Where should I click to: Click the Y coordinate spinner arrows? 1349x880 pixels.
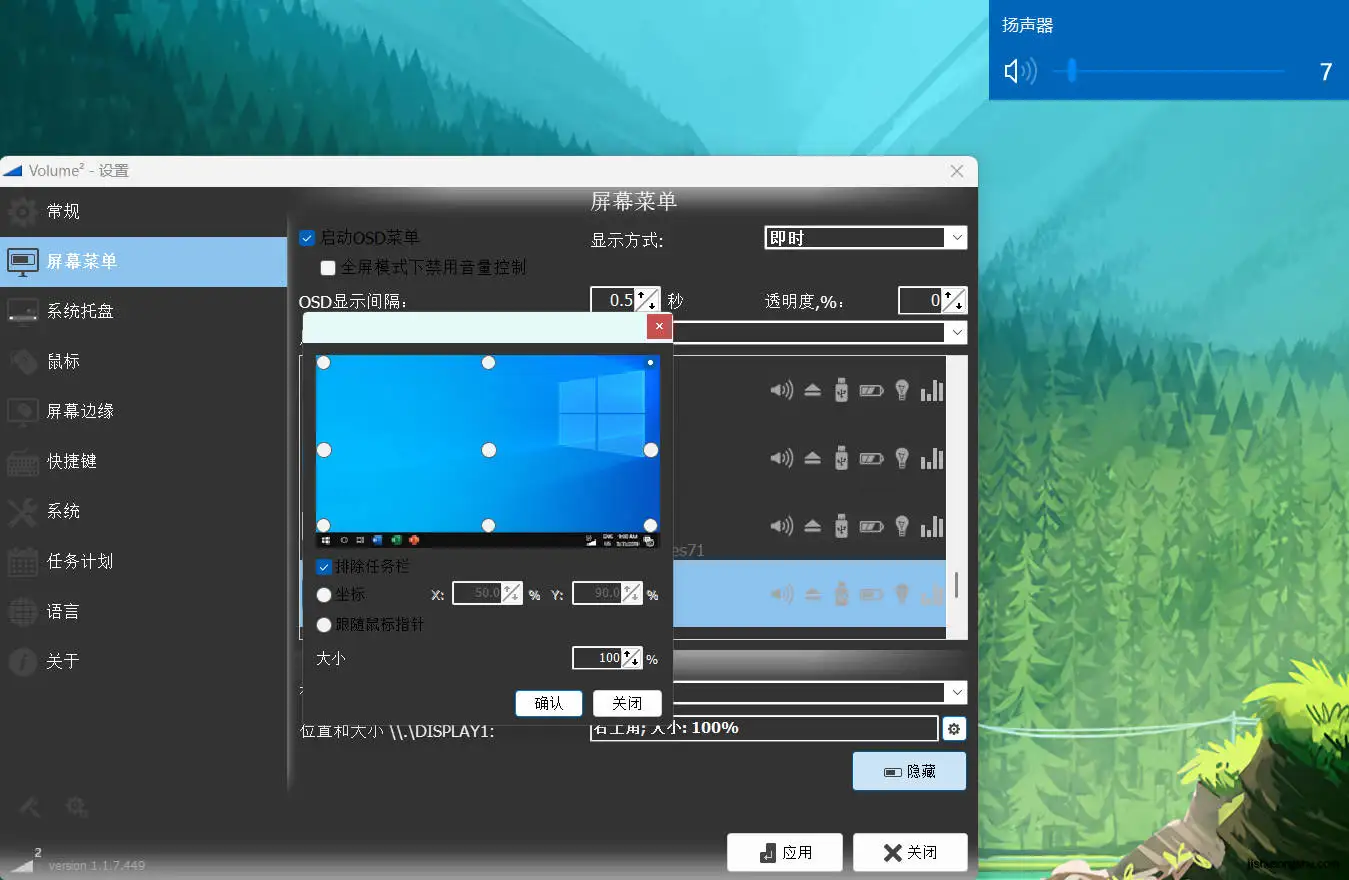point(631,593)
